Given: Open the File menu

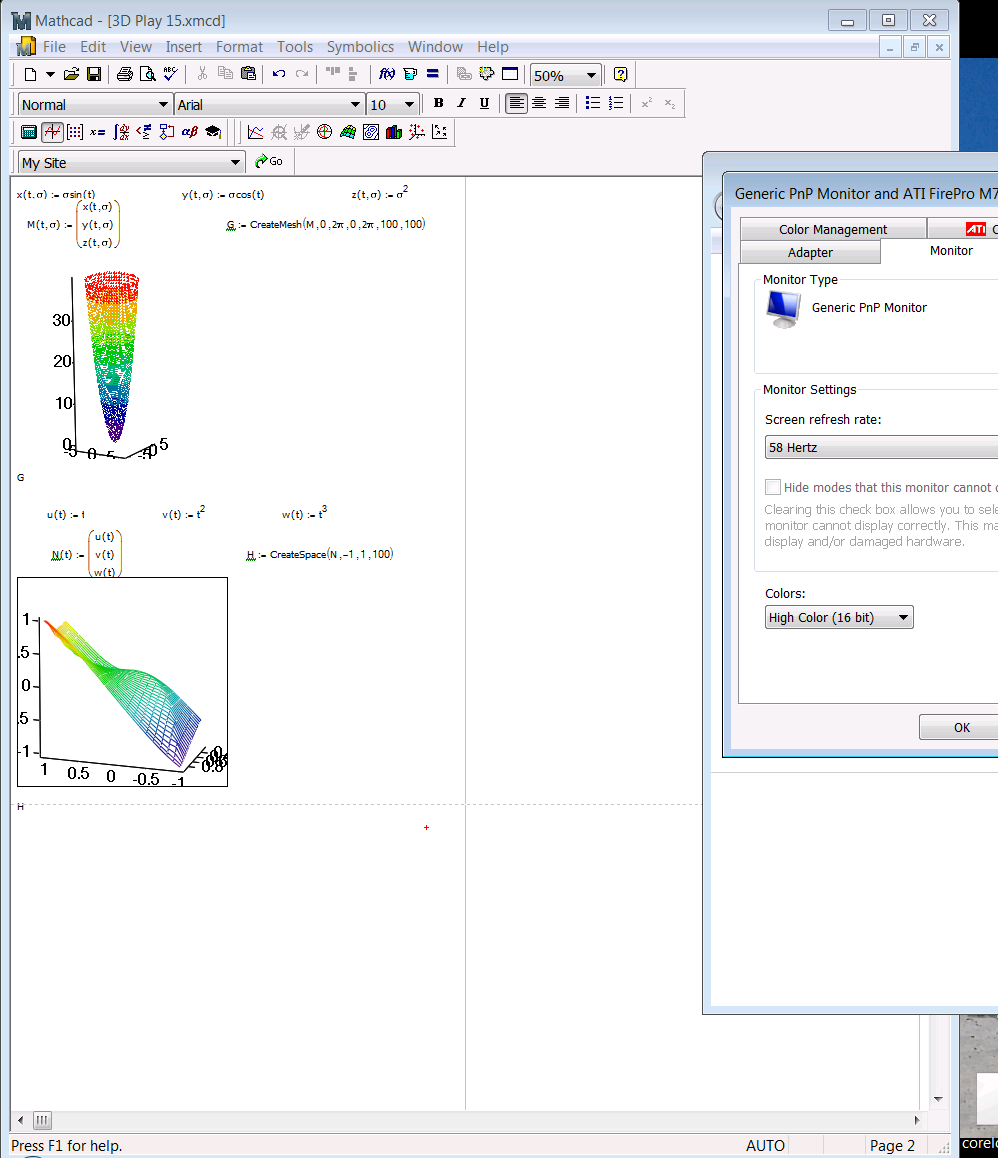Looking at the screenshot, I should [54, 47].
